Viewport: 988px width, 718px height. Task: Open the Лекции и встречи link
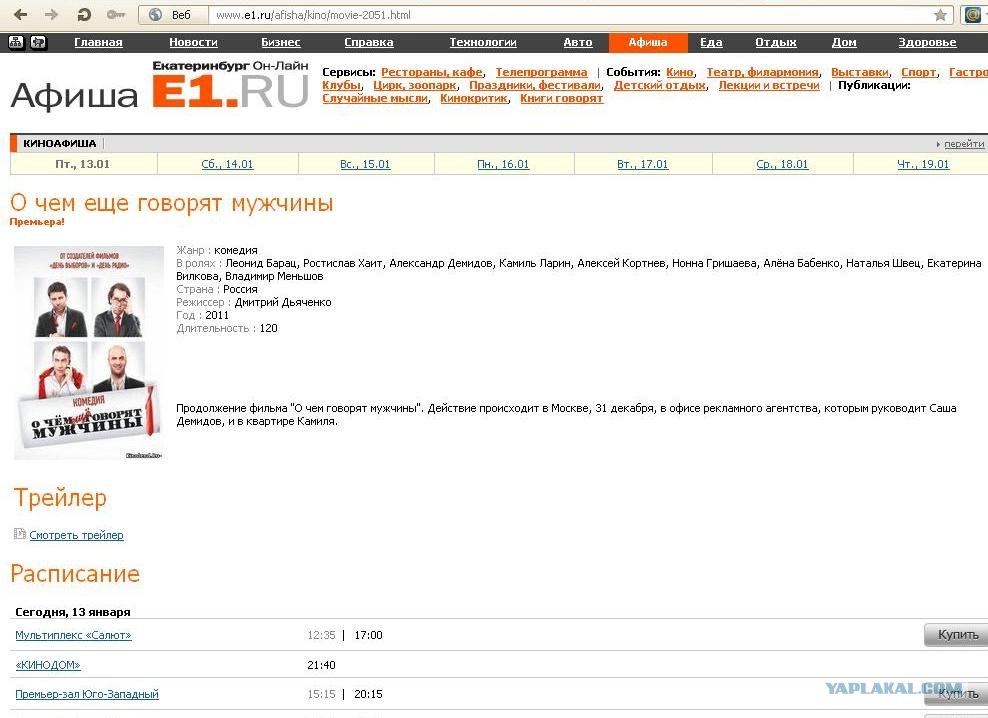tap(769, 85)
